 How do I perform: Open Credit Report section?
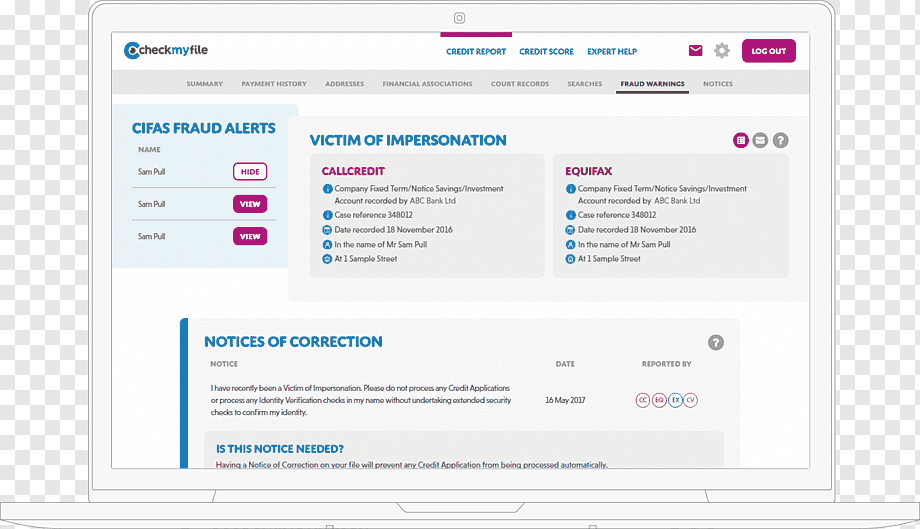476,52
